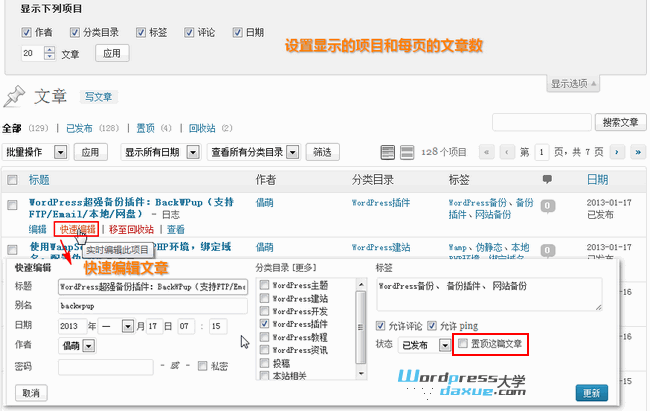This screenshot has height=411, width=650.
Task: Go to previous page arrow
Action: 507,152
